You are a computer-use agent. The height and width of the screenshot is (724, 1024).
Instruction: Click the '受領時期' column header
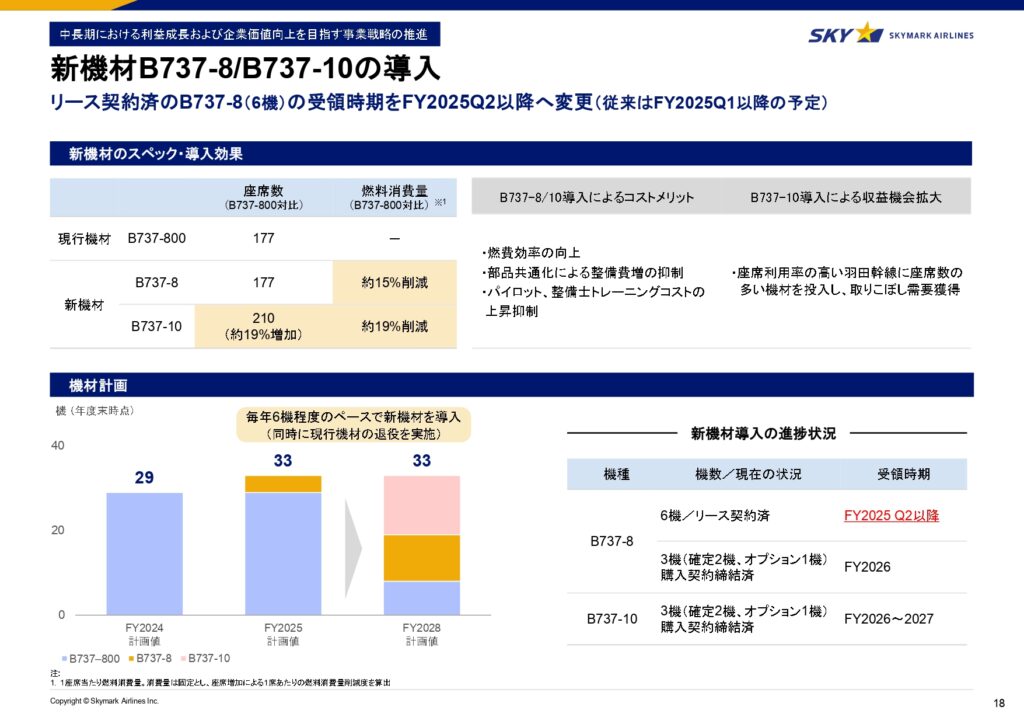pyautogui.click(x=903, y=475)
